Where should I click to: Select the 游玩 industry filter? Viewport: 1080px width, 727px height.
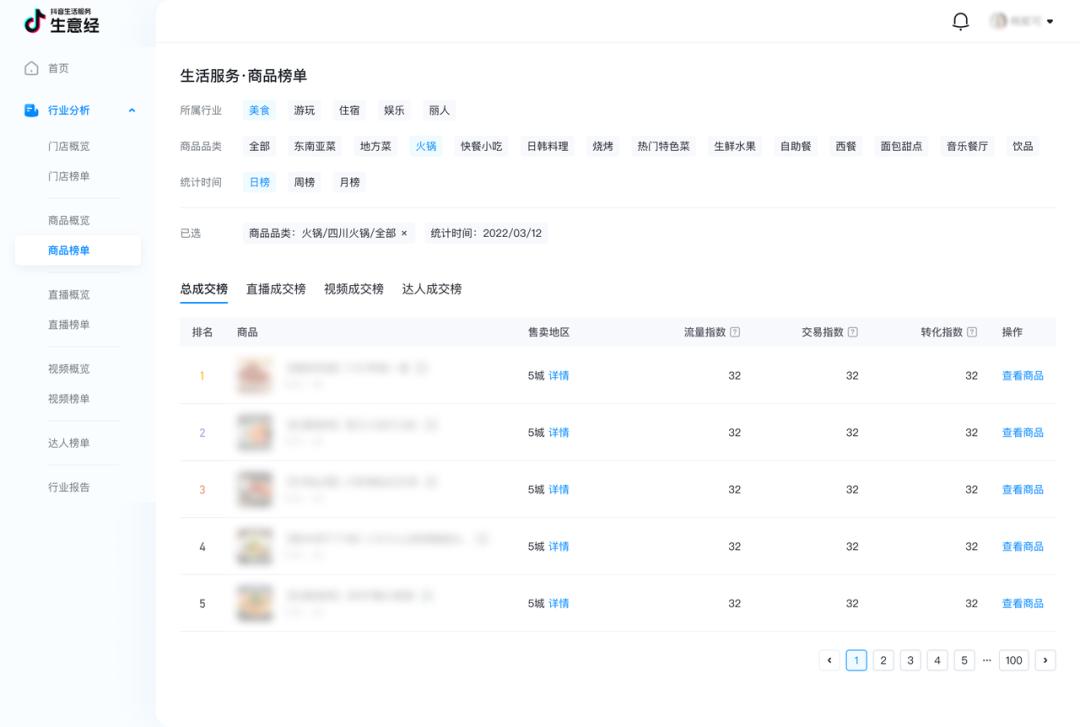(x=306, y=110)
